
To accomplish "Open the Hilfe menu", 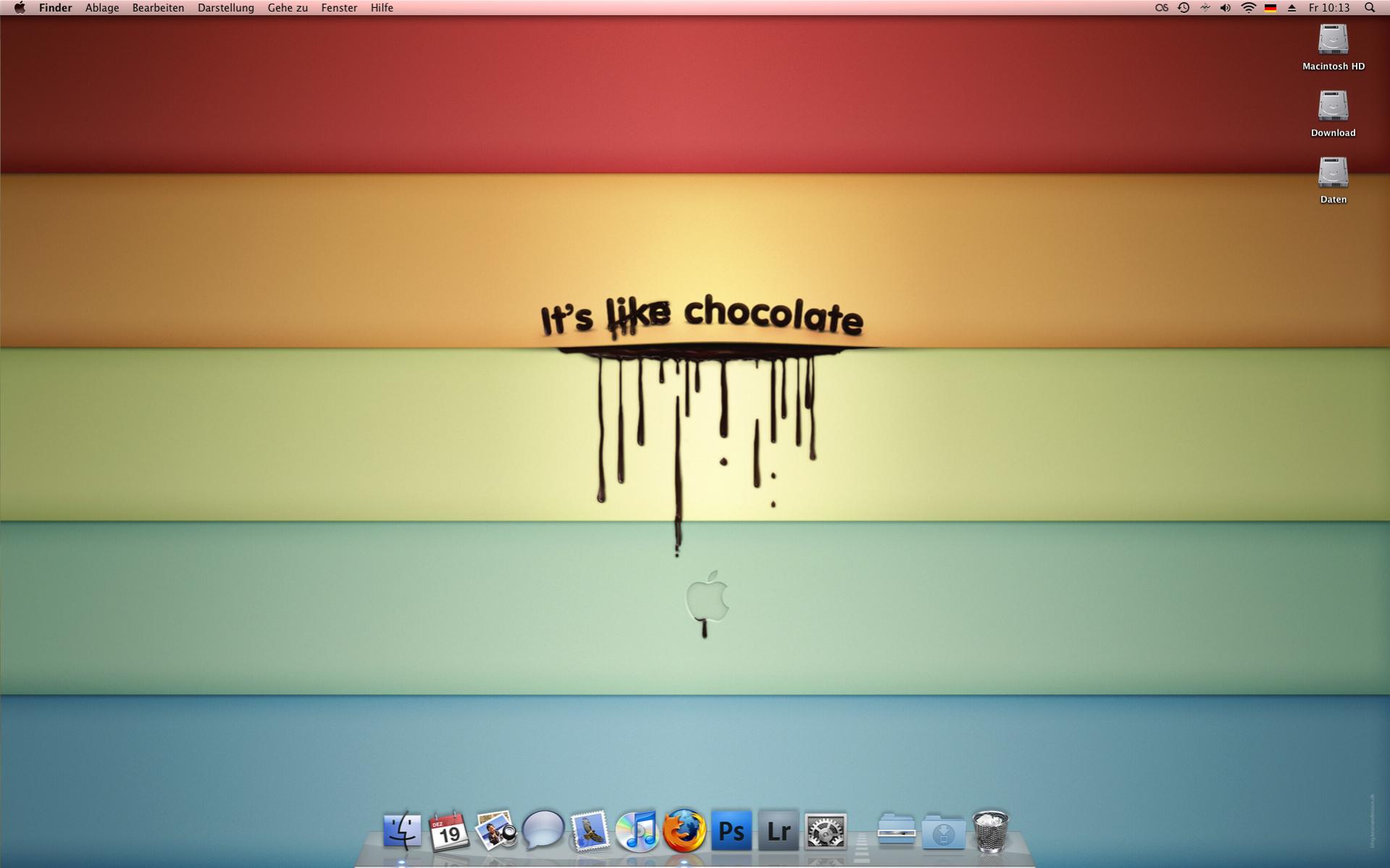I will pyautogui.click(x=382, y=8).
